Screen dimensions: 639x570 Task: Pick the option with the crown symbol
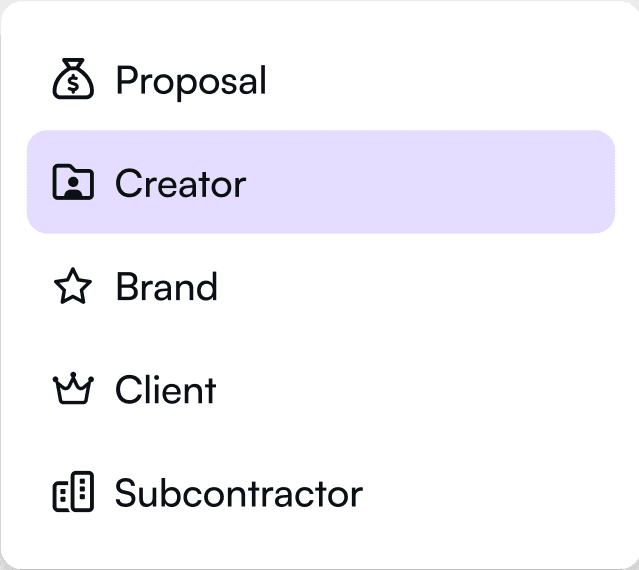(321, 389)
